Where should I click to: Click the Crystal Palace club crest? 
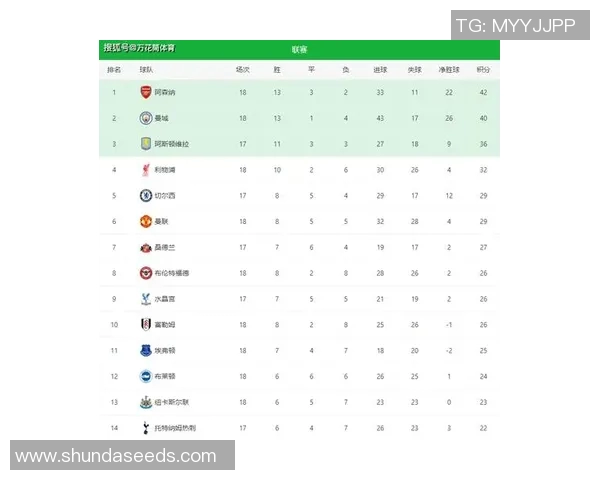coord(145,298)
